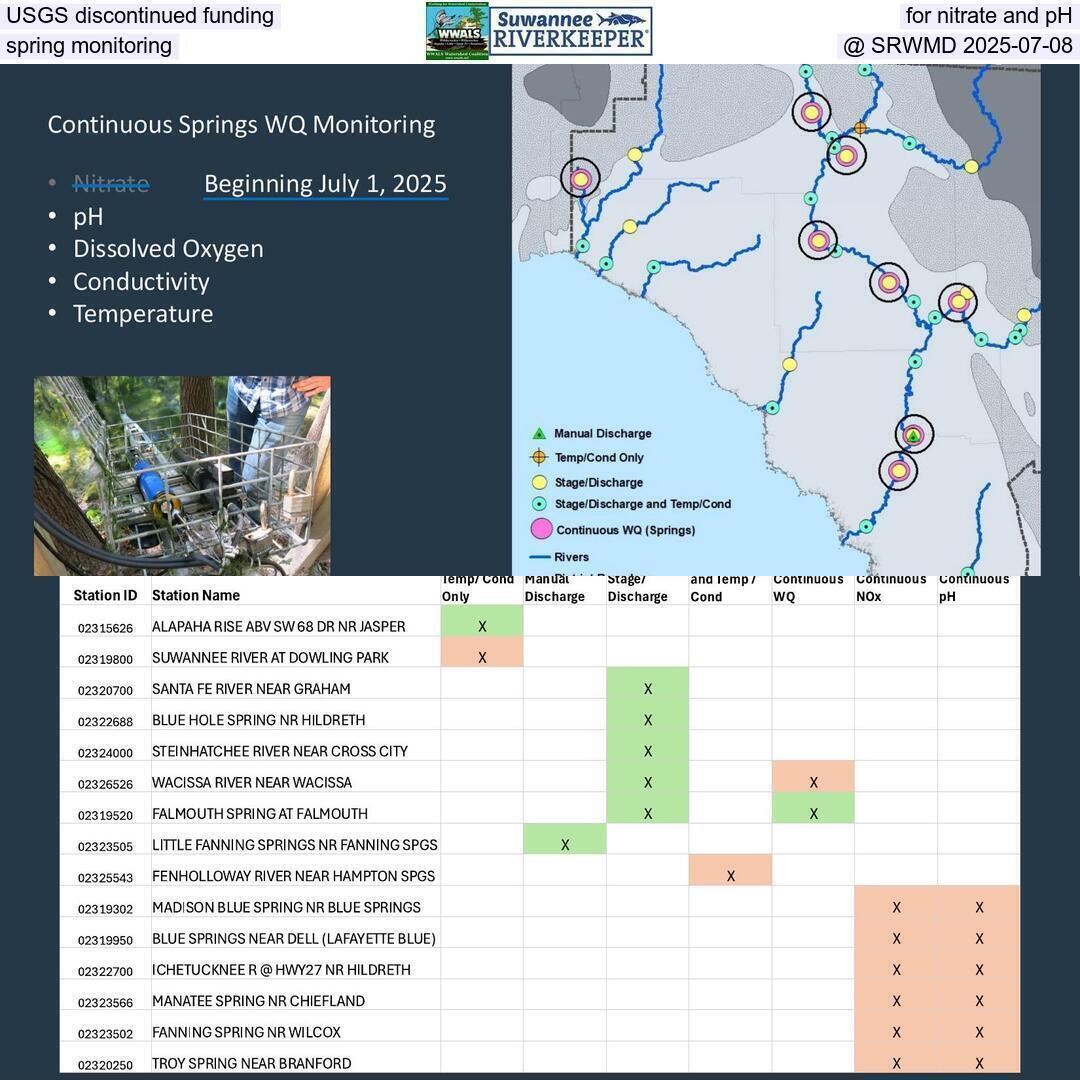This screenshot has width=1080, height=1080.
Task: Click the green X cell in Alapaha Rise row
Action: point(482,621)
